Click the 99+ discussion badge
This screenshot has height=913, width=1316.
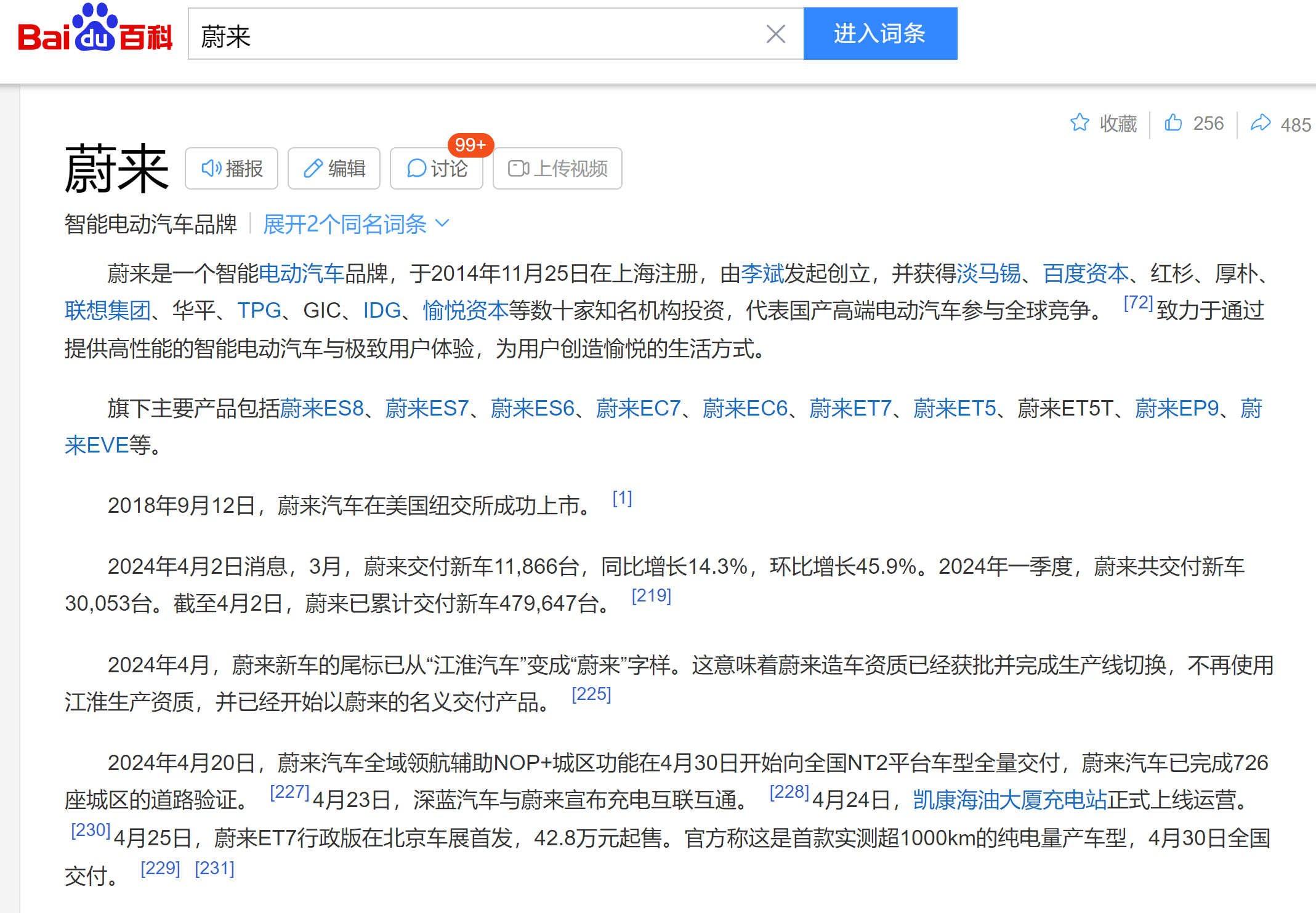pos(470,145)
